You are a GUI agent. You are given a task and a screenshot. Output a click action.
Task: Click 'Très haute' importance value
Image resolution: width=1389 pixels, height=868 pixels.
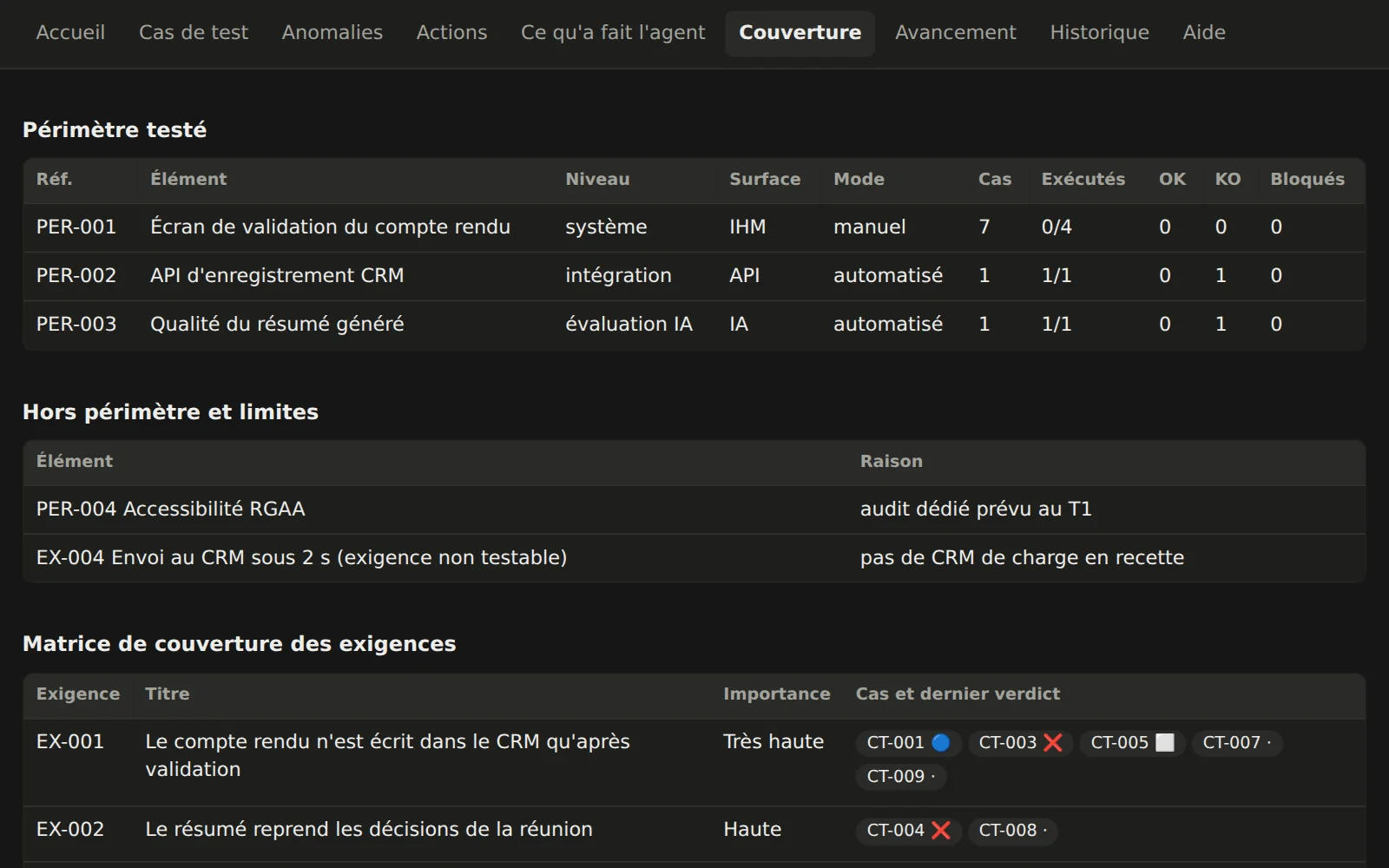click(x=773, y=742)
